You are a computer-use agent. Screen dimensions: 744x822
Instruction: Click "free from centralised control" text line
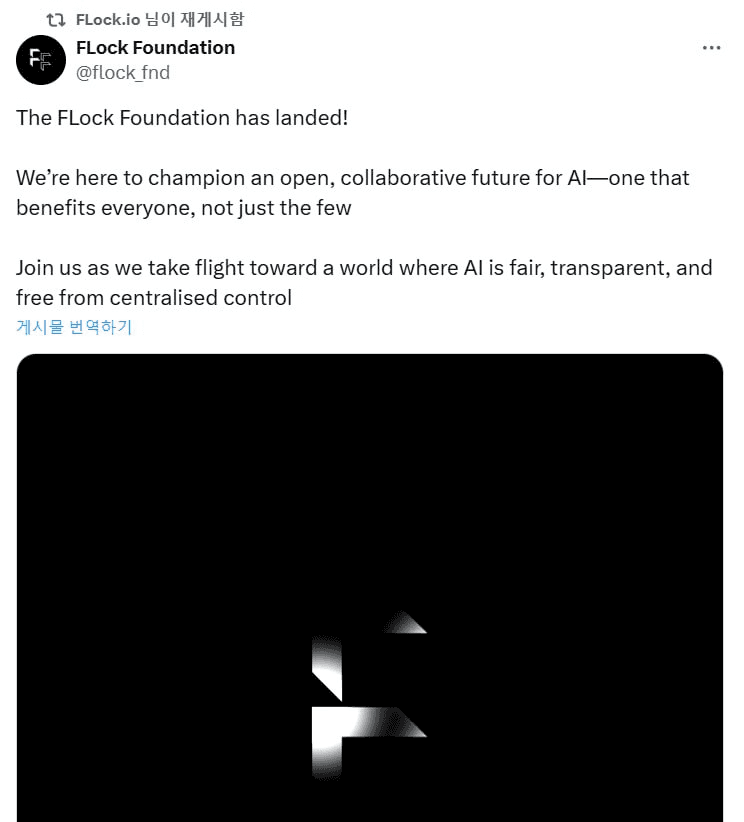point(154,298)
